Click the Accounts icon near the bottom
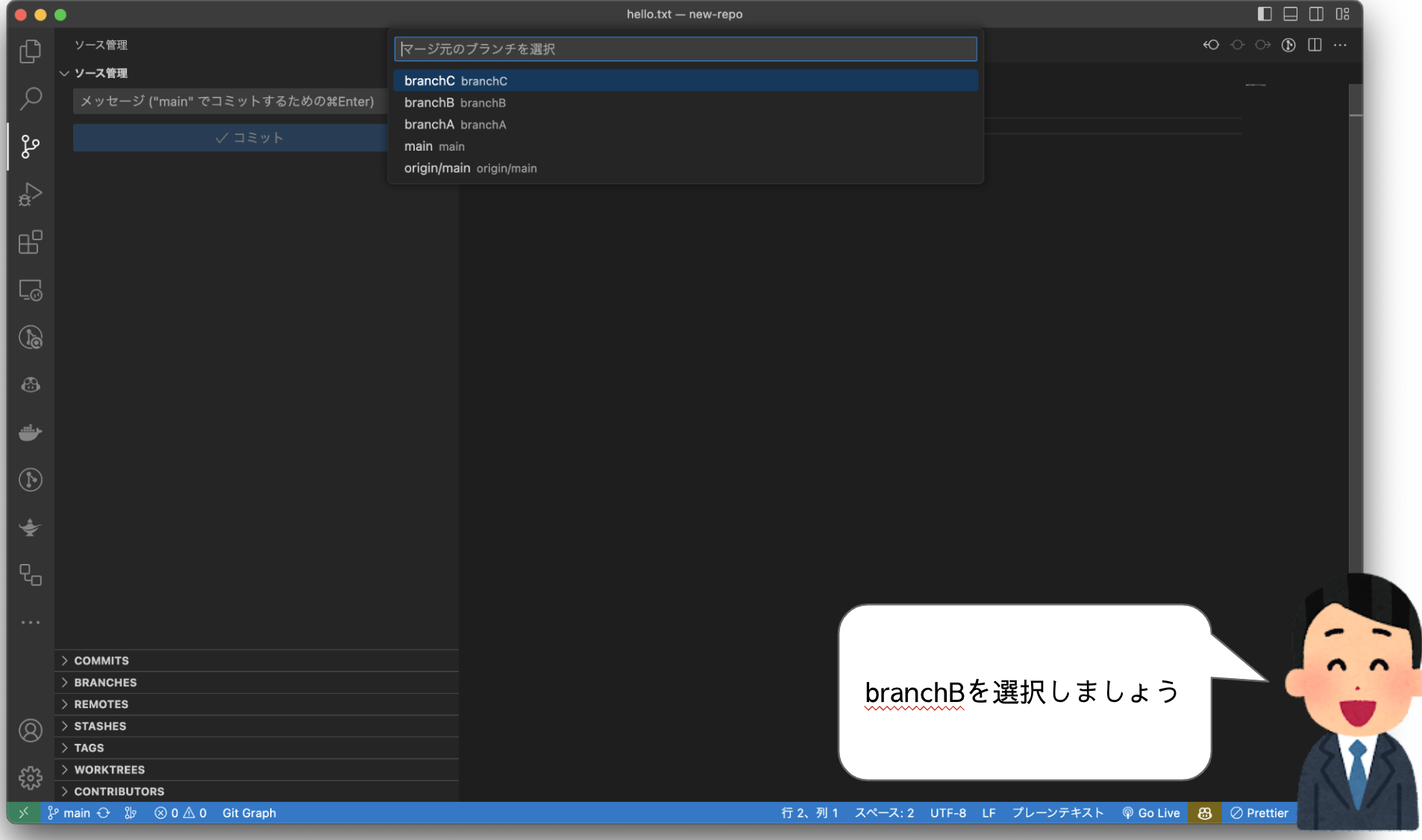This screenshot has width=1422, height=840. click(x=31, y=730)
